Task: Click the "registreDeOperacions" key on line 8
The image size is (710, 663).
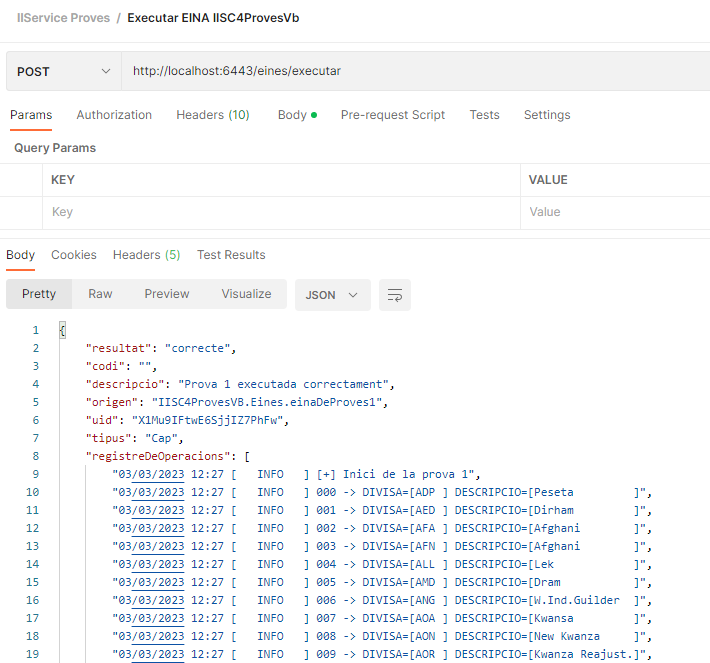Action: click(158, 456)
